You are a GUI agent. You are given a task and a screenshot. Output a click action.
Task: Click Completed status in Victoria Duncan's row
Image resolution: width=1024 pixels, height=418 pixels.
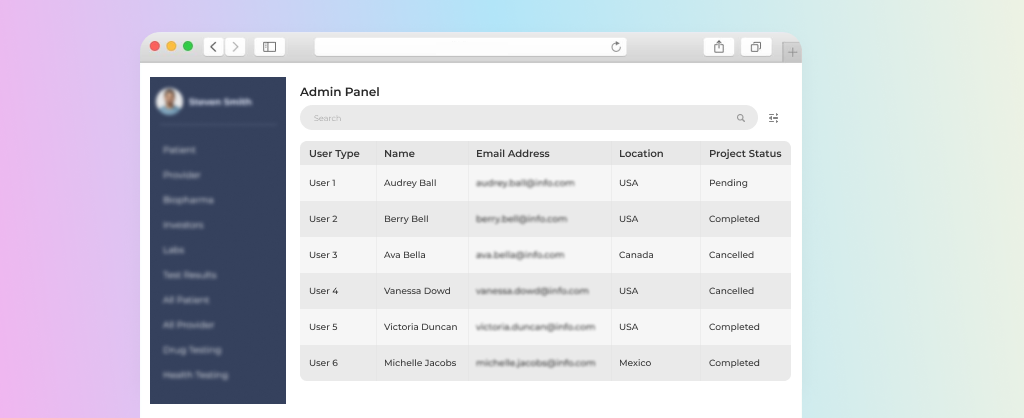pos(734,327)
